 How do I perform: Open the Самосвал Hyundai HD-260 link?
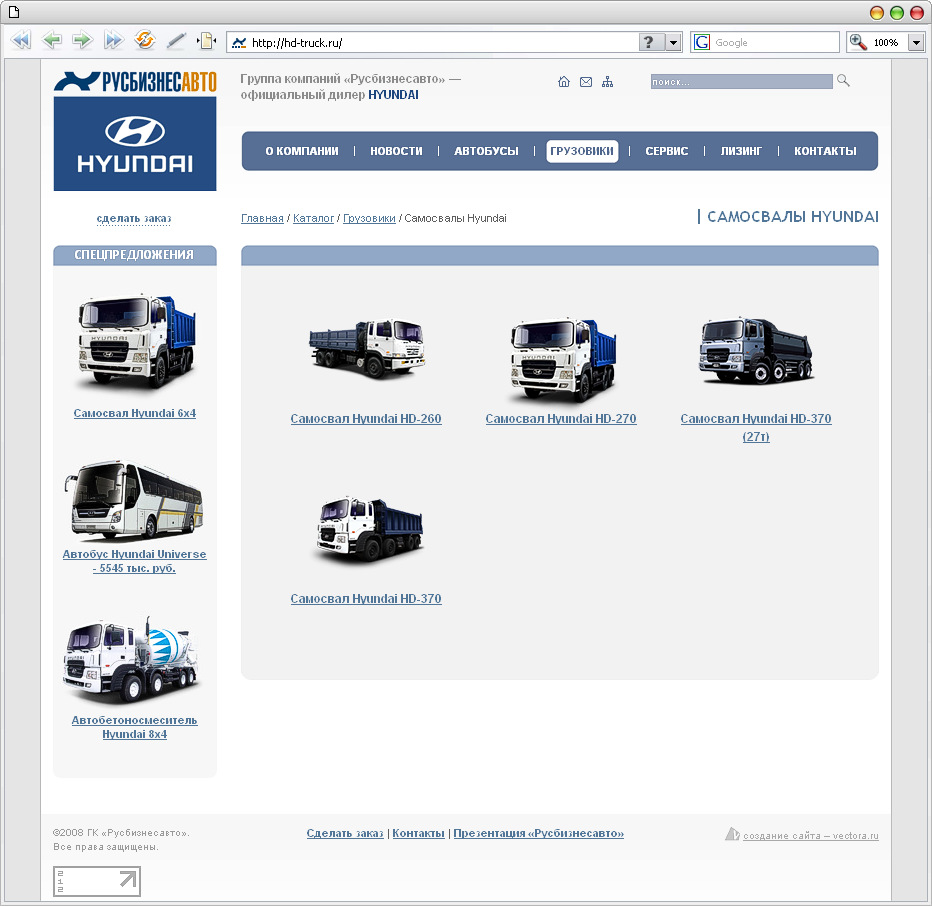click(x=366, y=419)
